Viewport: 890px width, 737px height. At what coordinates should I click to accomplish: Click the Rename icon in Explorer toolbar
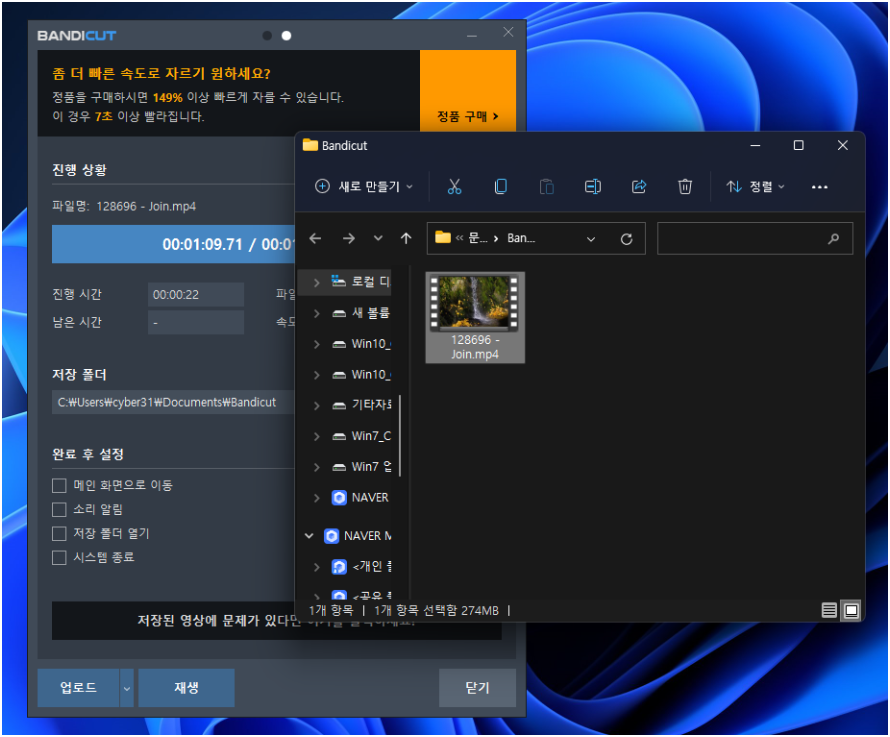click(593, 186)
